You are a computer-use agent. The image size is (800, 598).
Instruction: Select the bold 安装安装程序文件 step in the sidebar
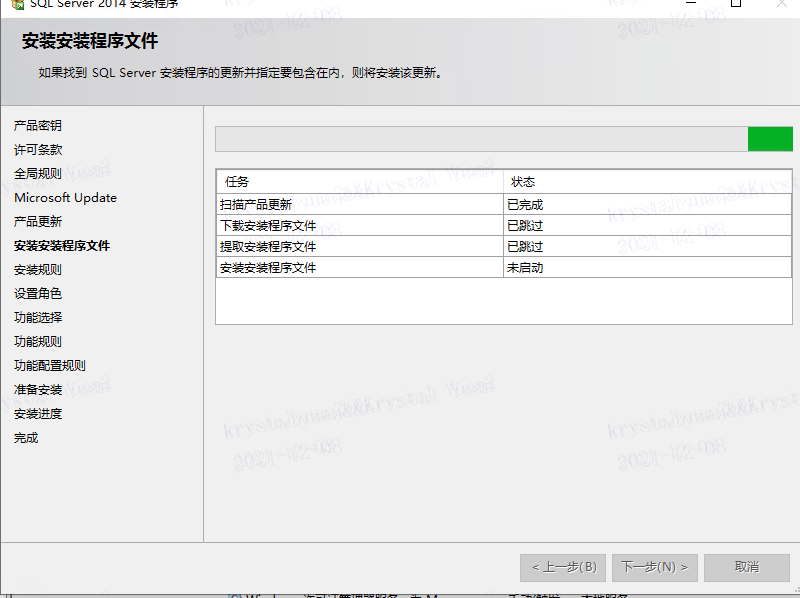62,245
